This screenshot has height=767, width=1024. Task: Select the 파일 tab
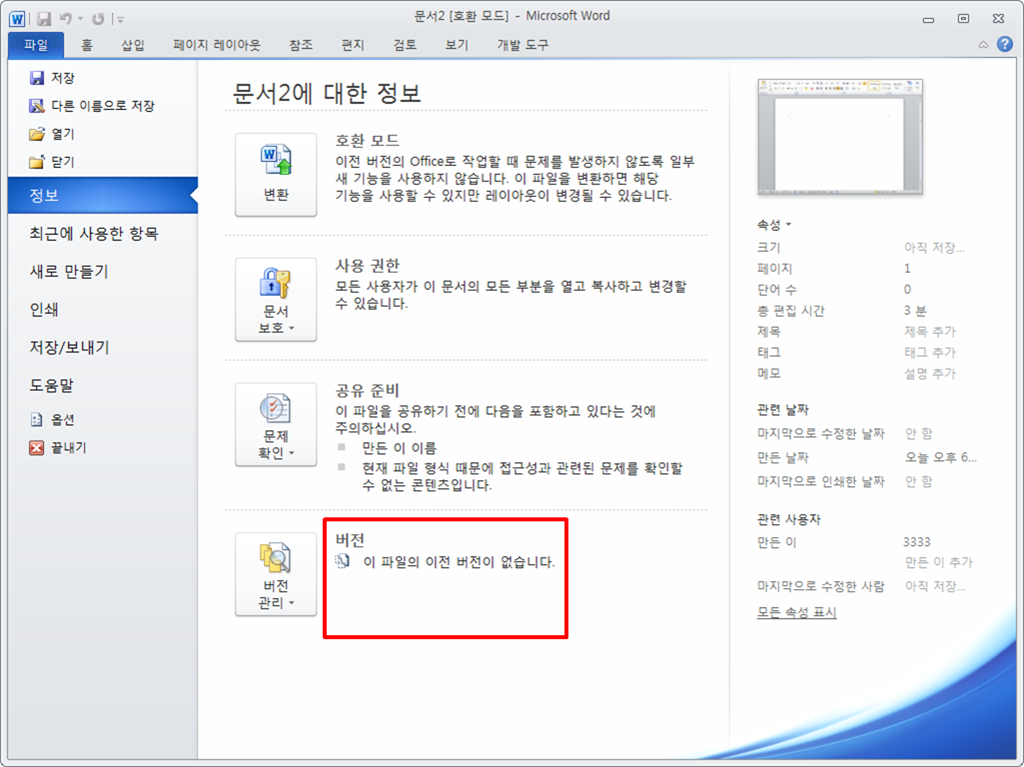36,44
